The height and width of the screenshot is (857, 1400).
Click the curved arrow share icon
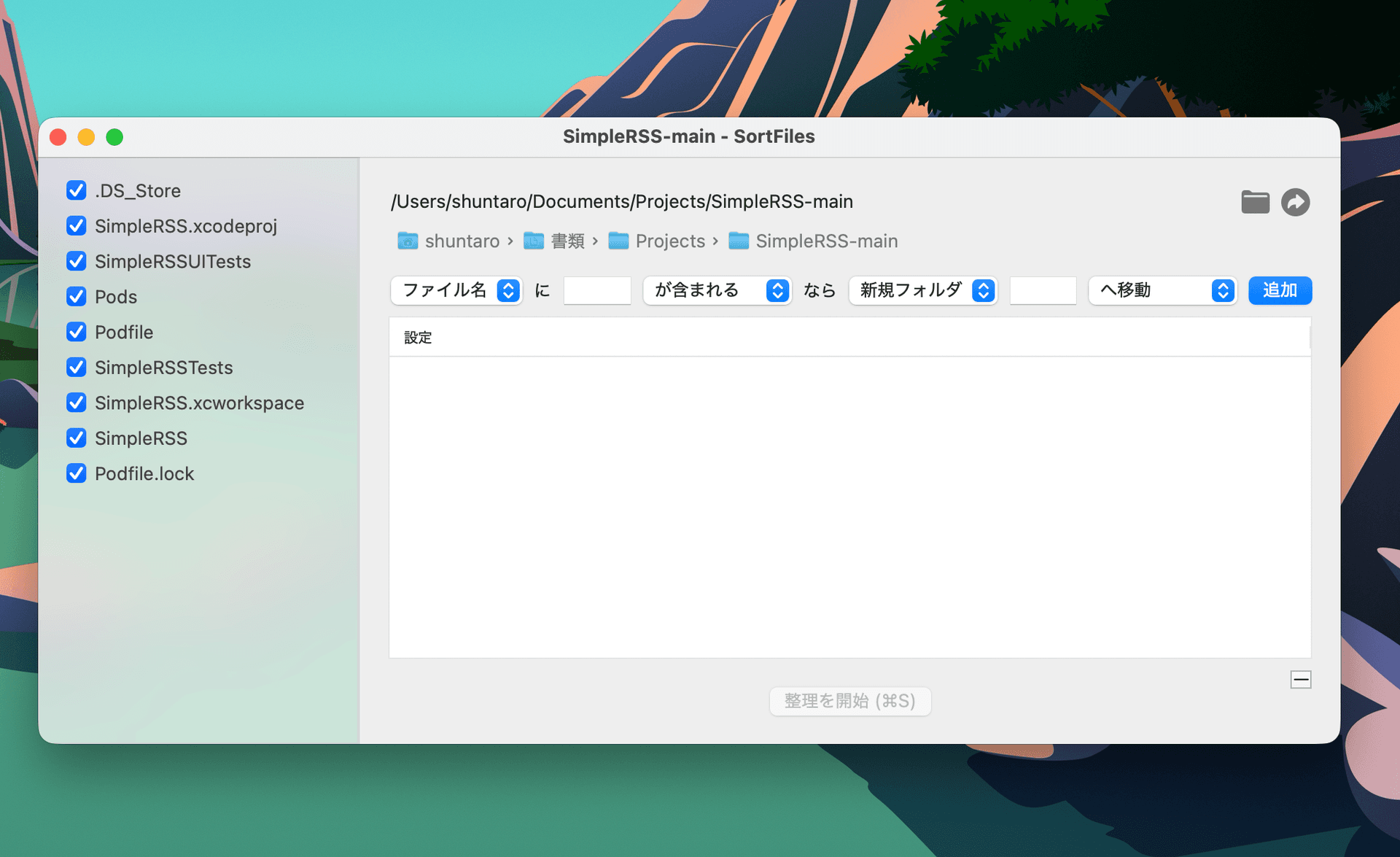1295,202
